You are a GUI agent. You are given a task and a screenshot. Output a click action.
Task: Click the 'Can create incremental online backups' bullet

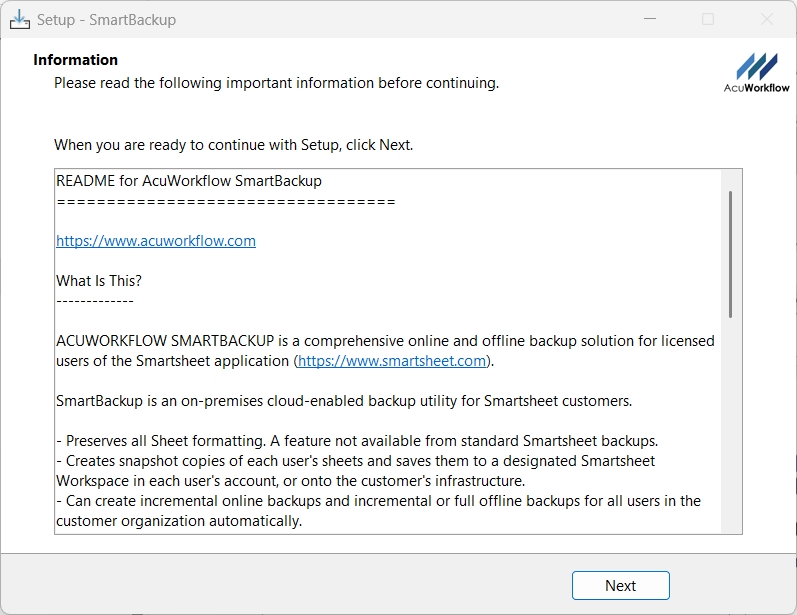378,501
